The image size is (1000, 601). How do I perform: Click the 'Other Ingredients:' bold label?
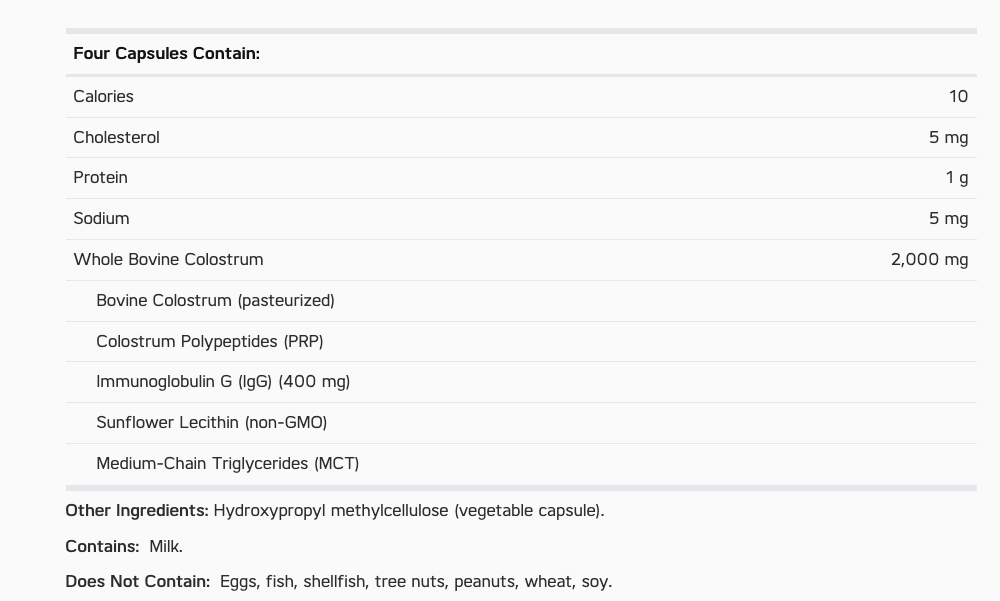137,511
